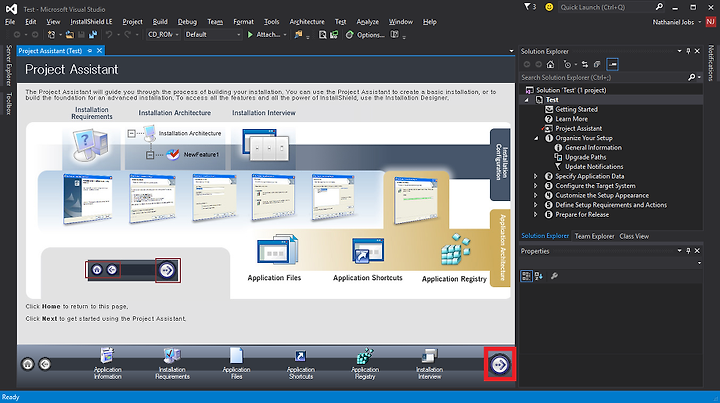The width and height of the screenshot is (720, 403).
Task: Click the Property Pages wrench icon
Action: 554,276
